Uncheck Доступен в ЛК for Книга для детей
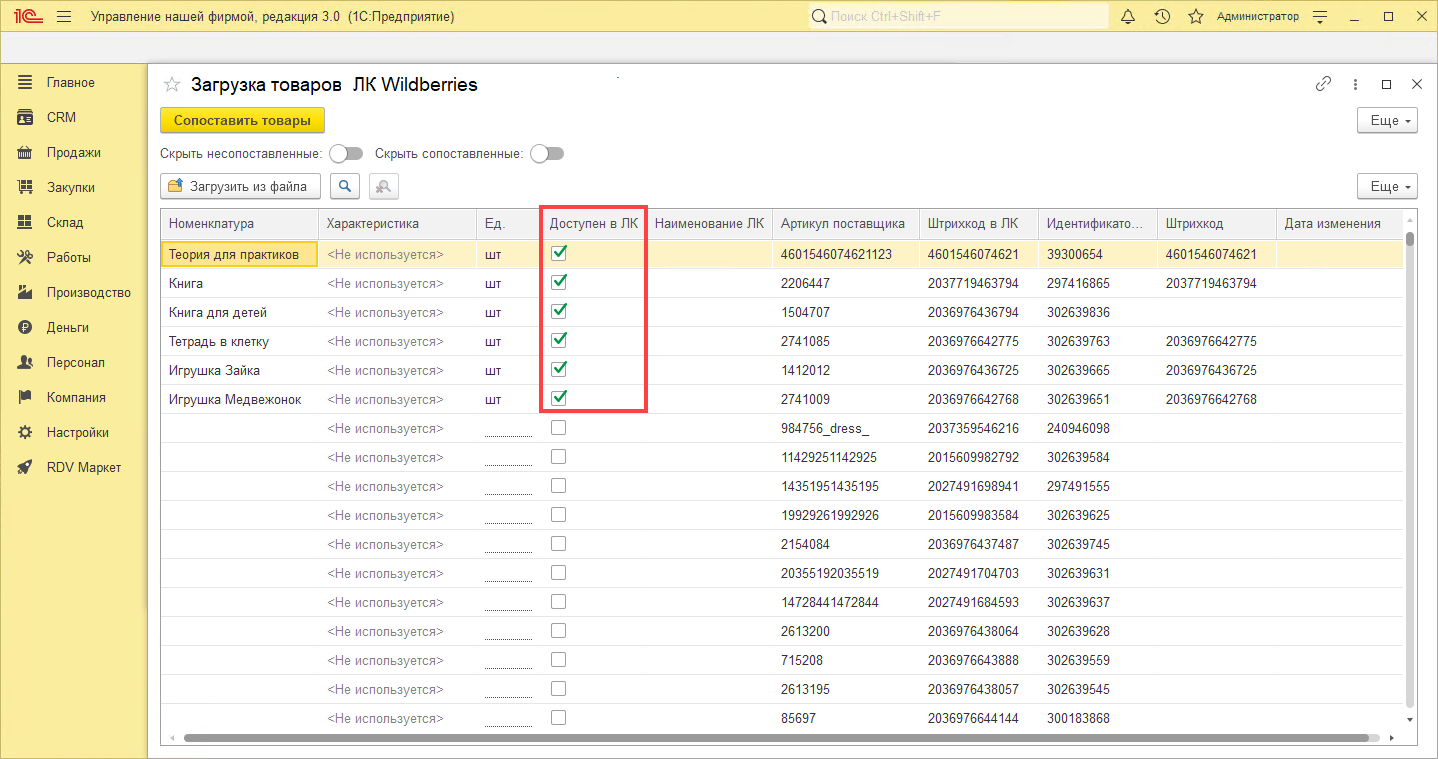Image resolution: width=1438 pixels, height=759 pixels. 559,311
